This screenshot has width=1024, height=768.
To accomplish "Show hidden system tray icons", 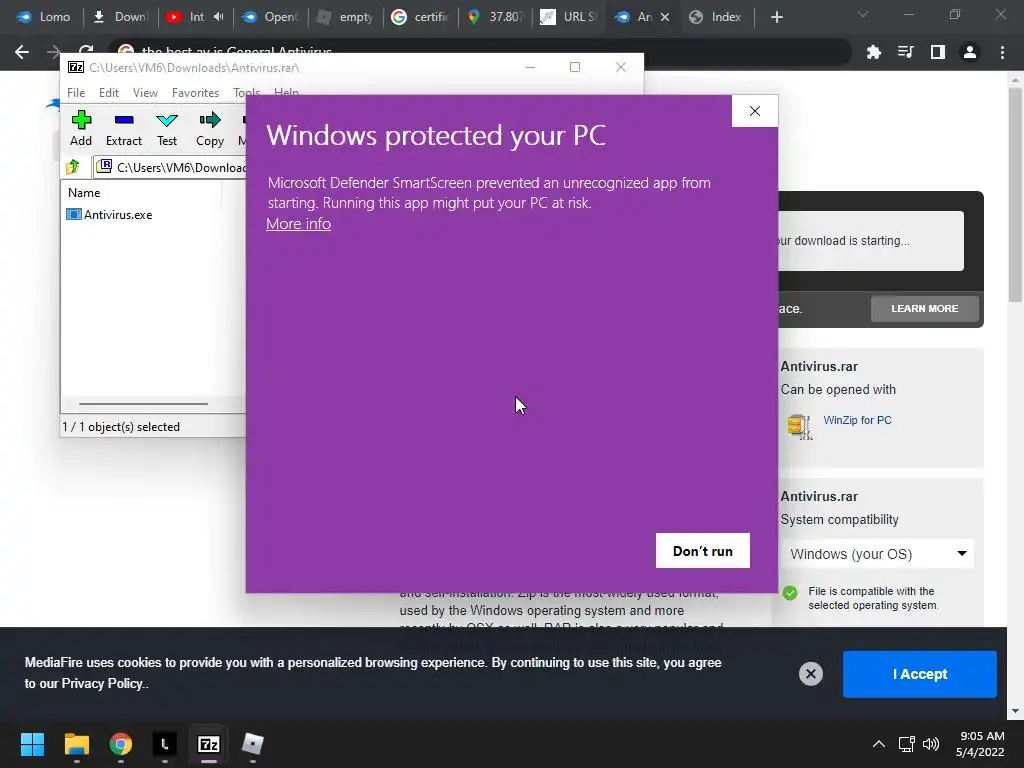I will point(879,744).
